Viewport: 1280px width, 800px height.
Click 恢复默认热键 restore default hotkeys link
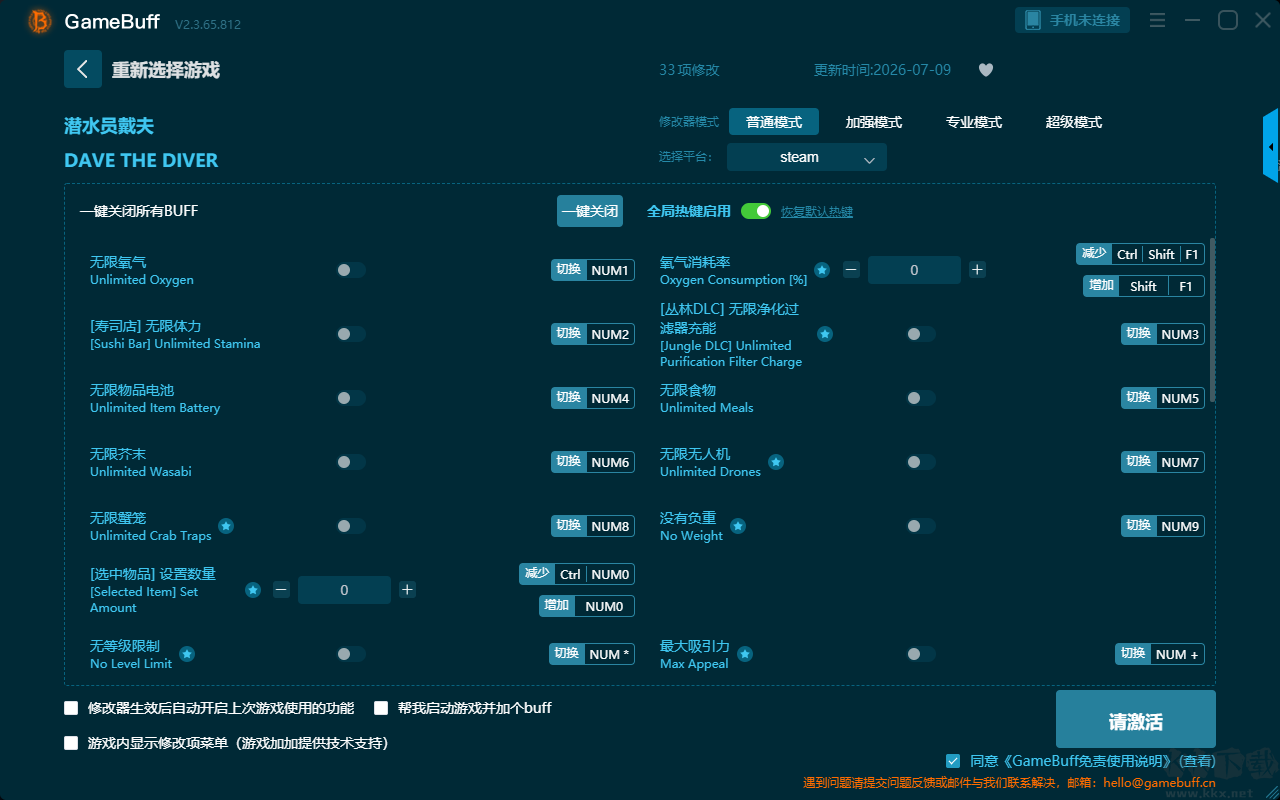pyautogui.click(x=817, y=212)
